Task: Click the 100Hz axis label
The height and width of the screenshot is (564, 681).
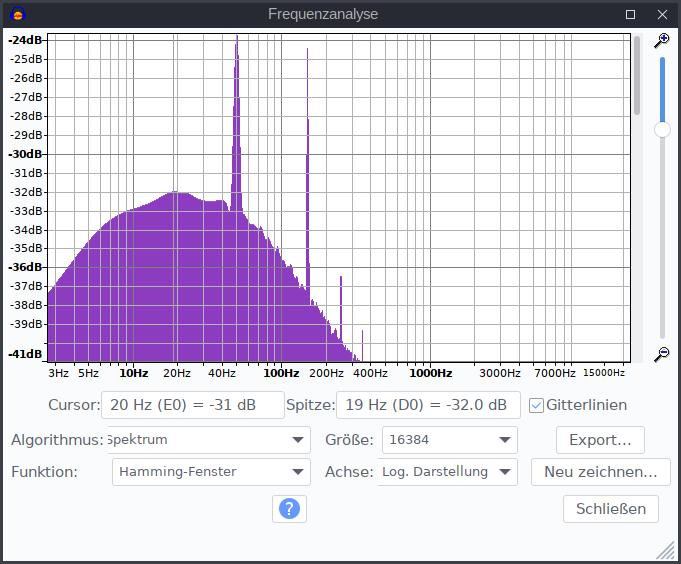Action: click(x=281, y=373)
